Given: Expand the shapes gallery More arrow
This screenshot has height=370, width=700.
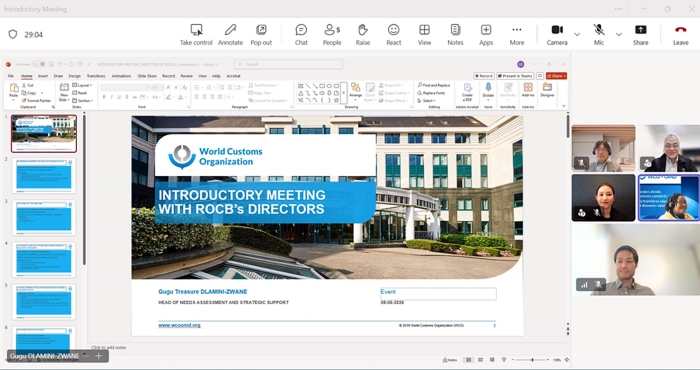Looking at the screenshot, I should click(x=344, y=93).
